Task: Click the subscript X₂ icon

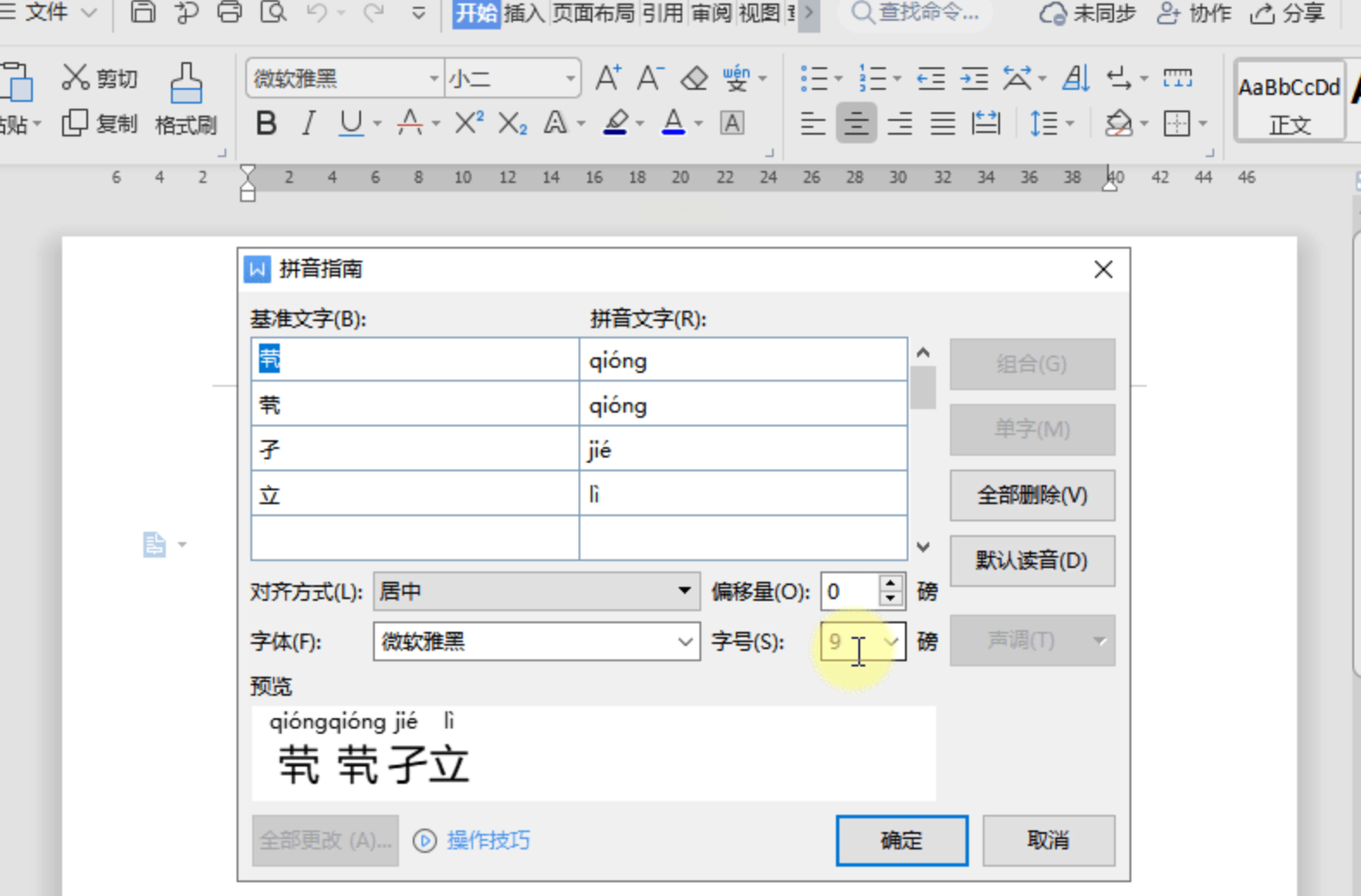Action: [512, 124]
